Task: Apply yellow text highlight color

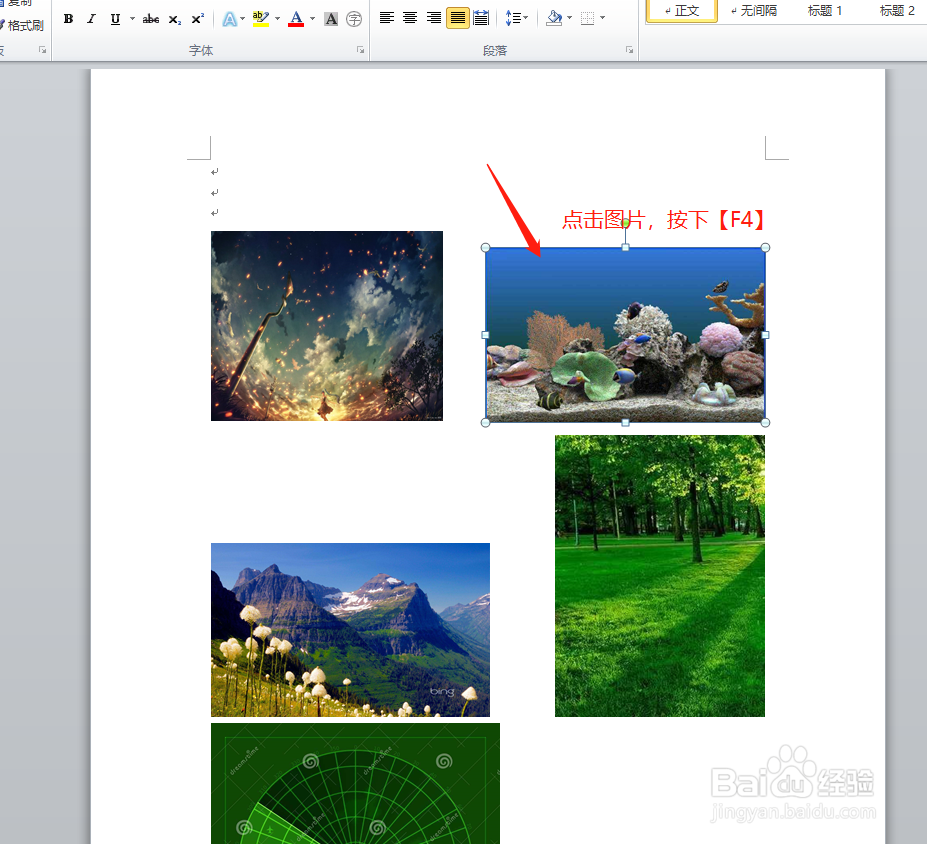Action: [261, 19]
